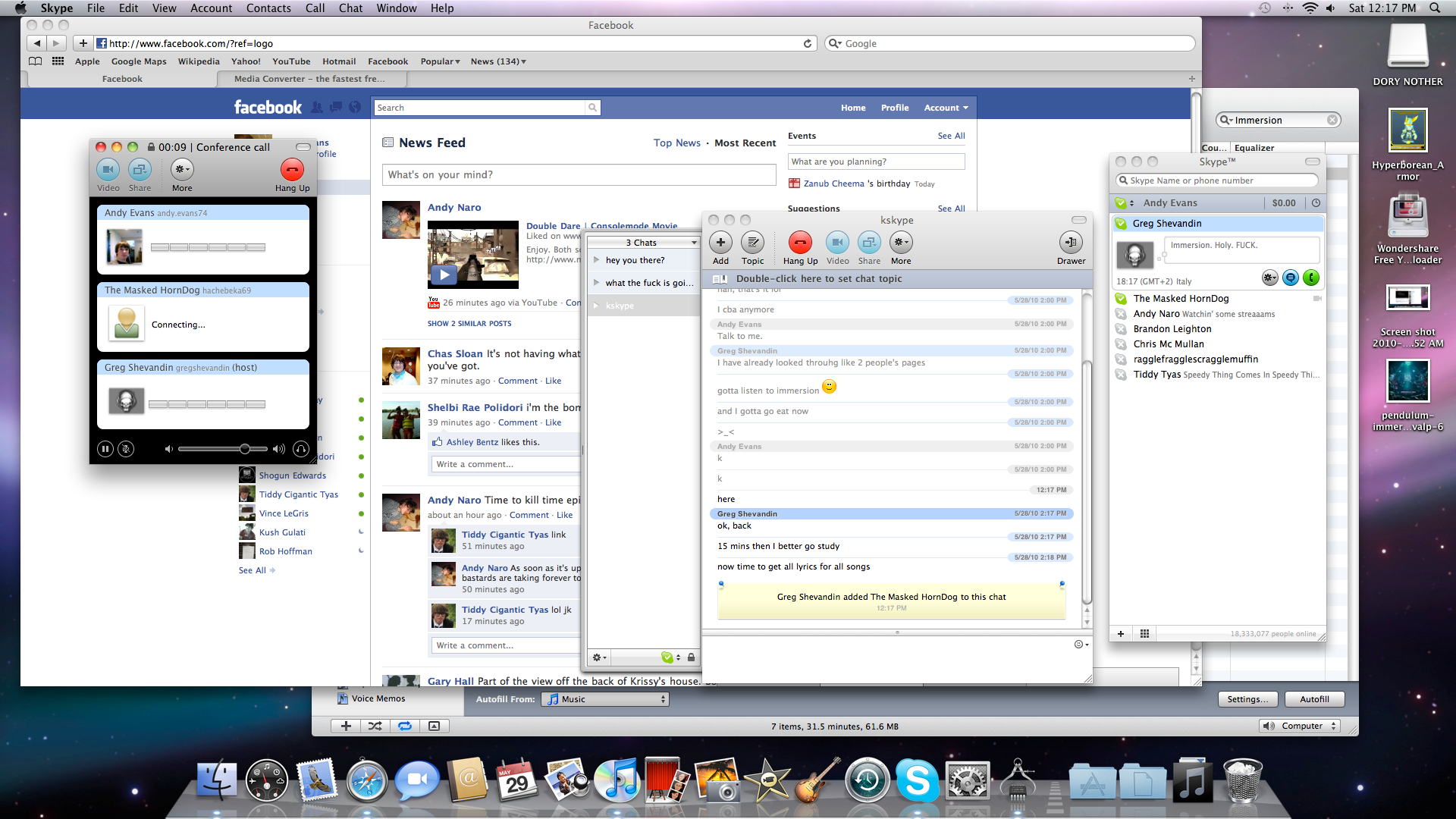Click Video icon in kskype chat toolbar
The width and height of the screenshot is (1456, 819).
tap(837, 243)
